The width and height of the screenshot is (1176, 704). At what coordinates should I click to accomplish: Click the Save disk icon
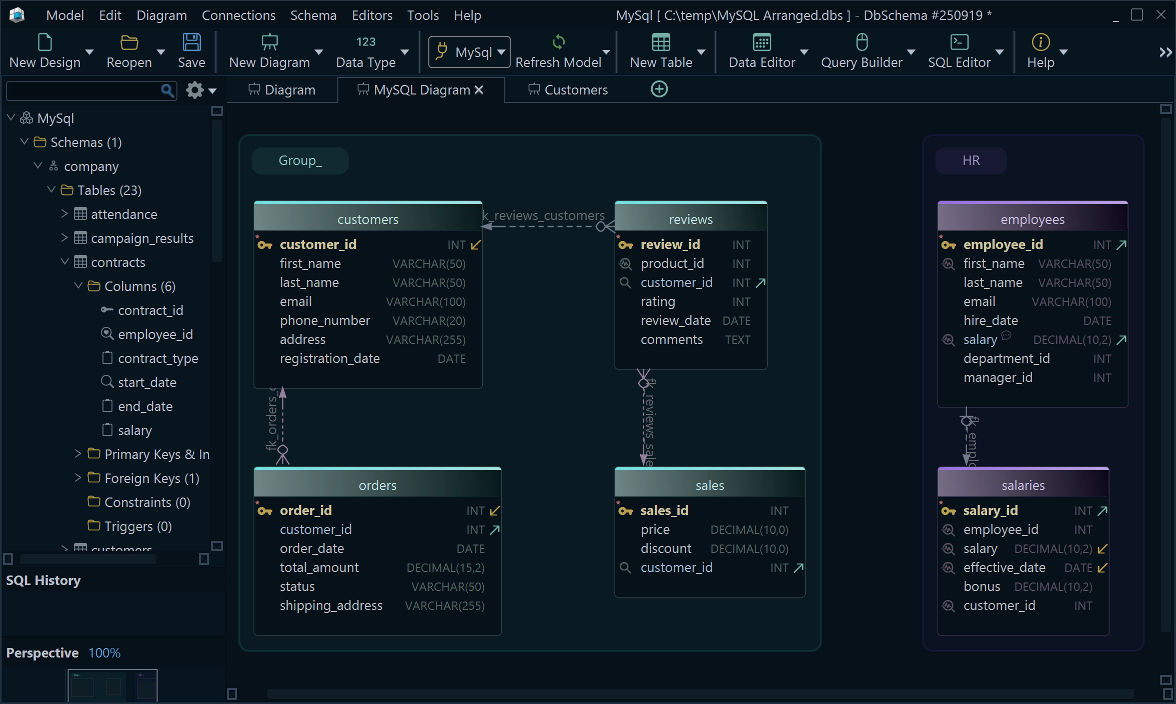[x=191, y=42]
